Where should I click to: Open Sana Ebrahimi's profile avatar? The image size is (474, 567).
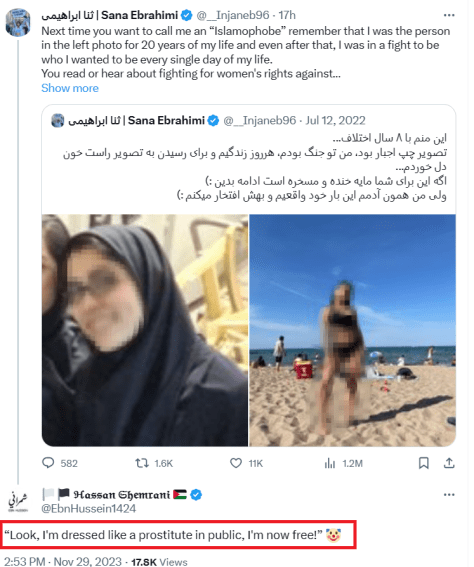[18, 22]
